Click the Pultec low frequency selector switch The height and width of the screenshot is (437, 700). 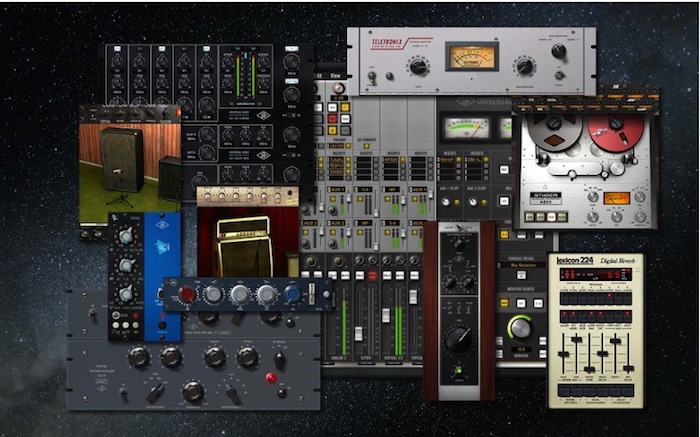[156, 393]
